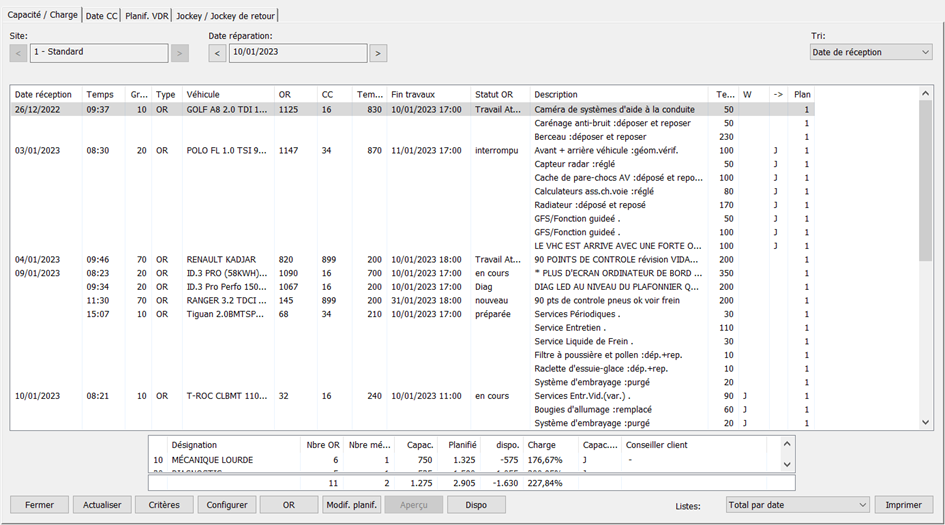Click the préparée status cell
The image size is (945, 525).
click(x=493, y=314)
